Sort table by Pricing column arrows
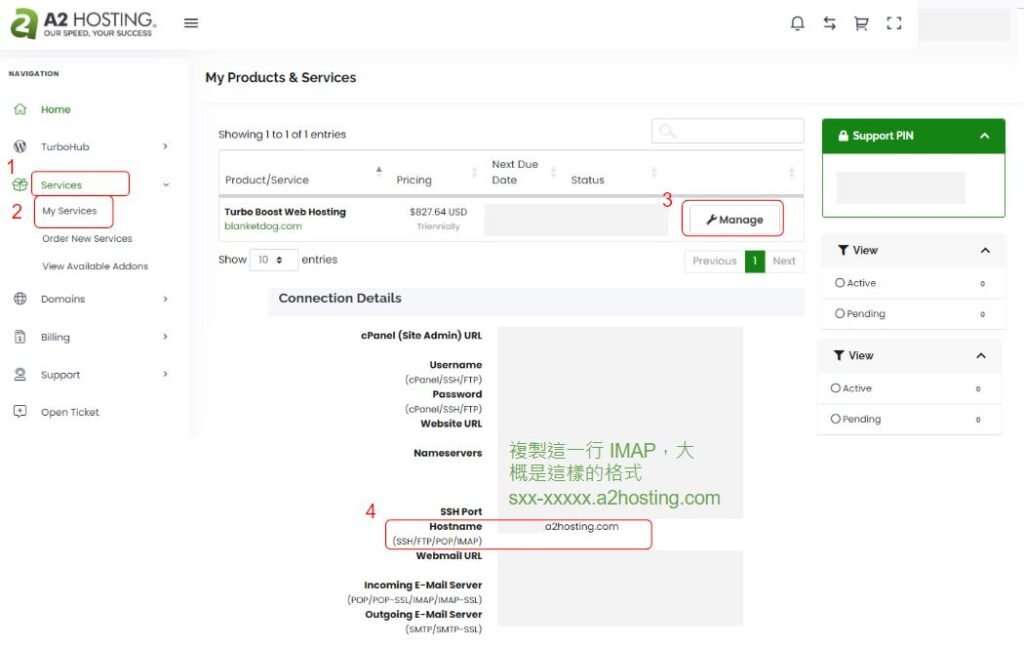Viewport: 1024px width, 647px height. [x=475, y=172]
